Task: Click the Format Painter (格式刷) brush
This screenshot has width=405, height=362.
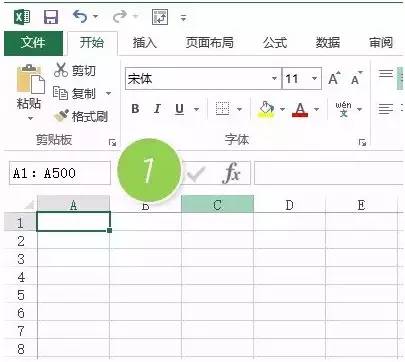Action: [62, 116]
